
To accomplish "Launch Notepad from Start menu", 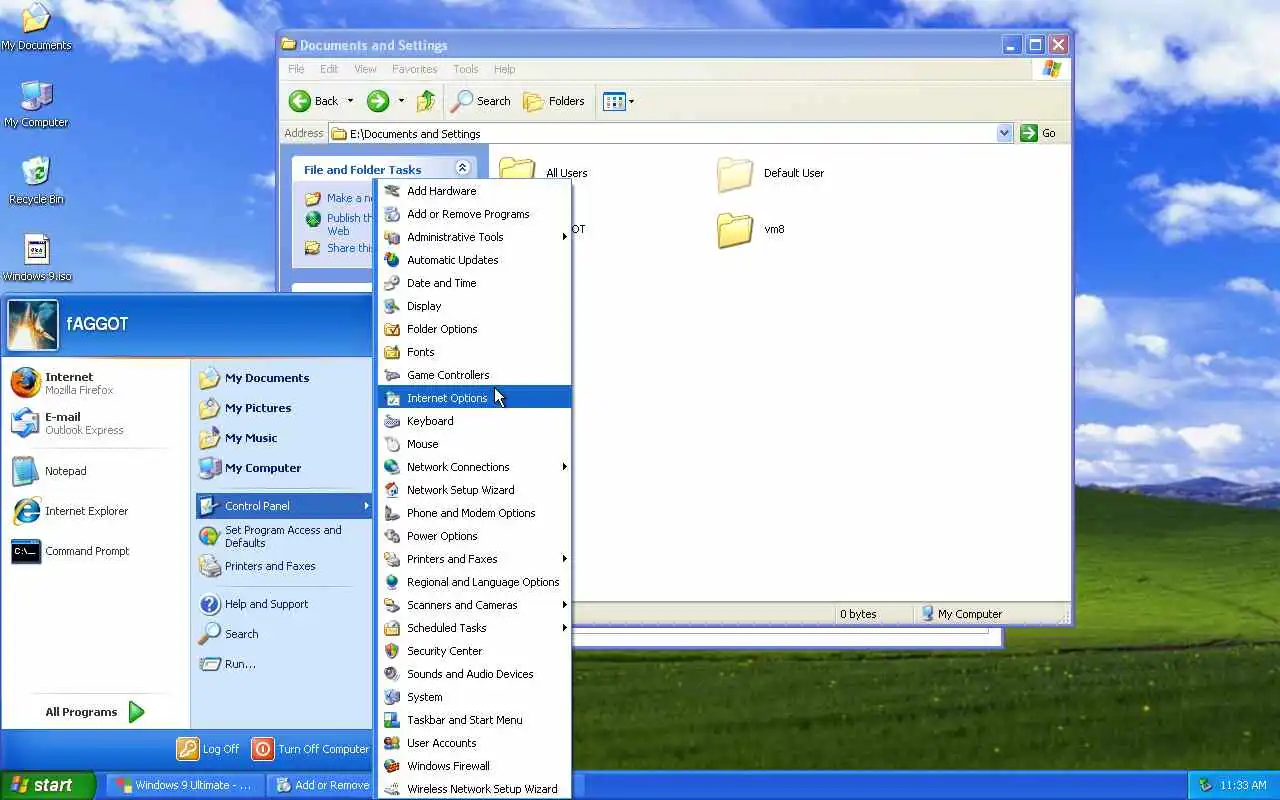I will [96, 471].
